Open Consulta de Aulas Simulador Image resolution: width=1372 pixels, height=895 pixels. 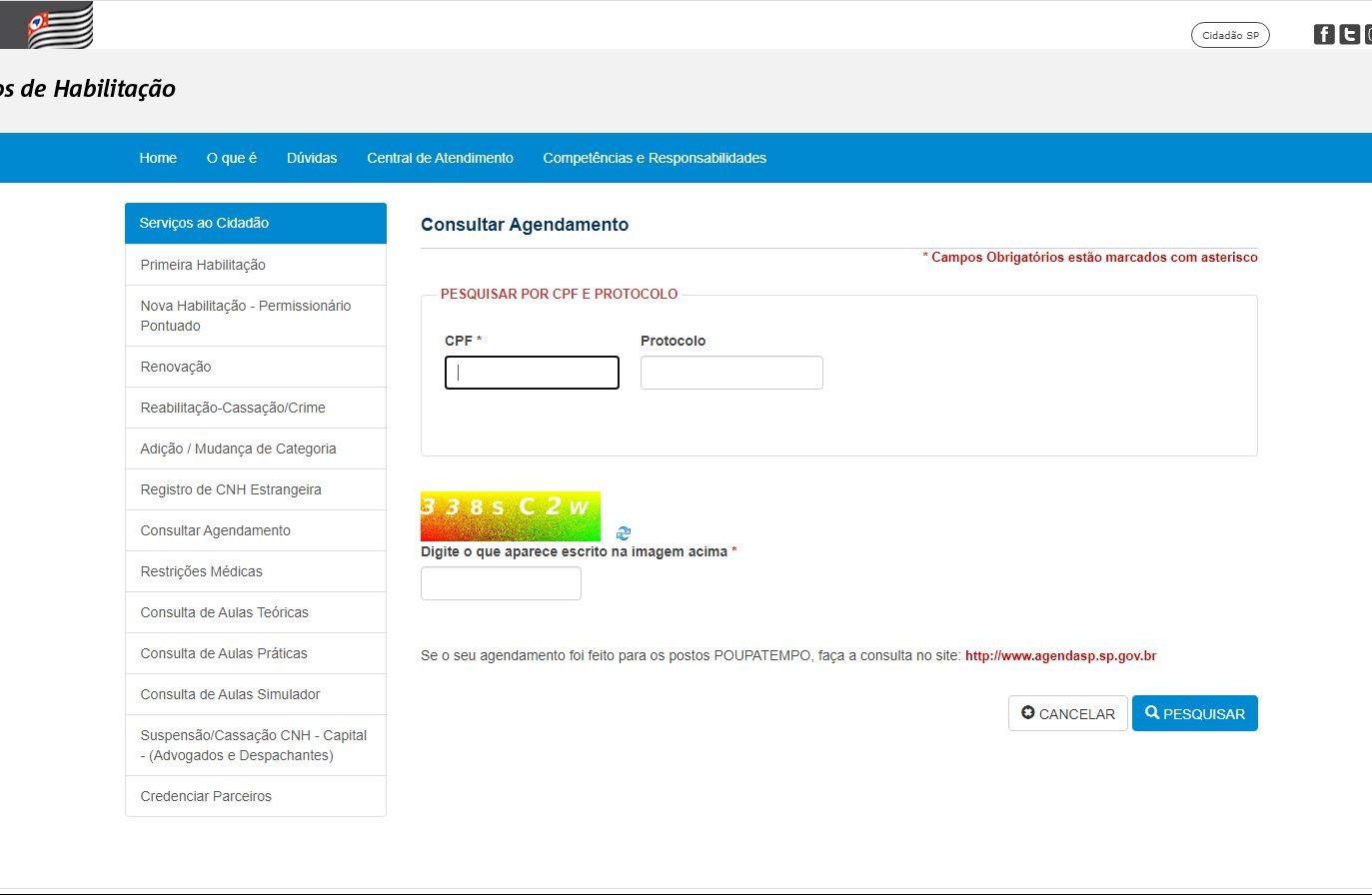(256, 694)
